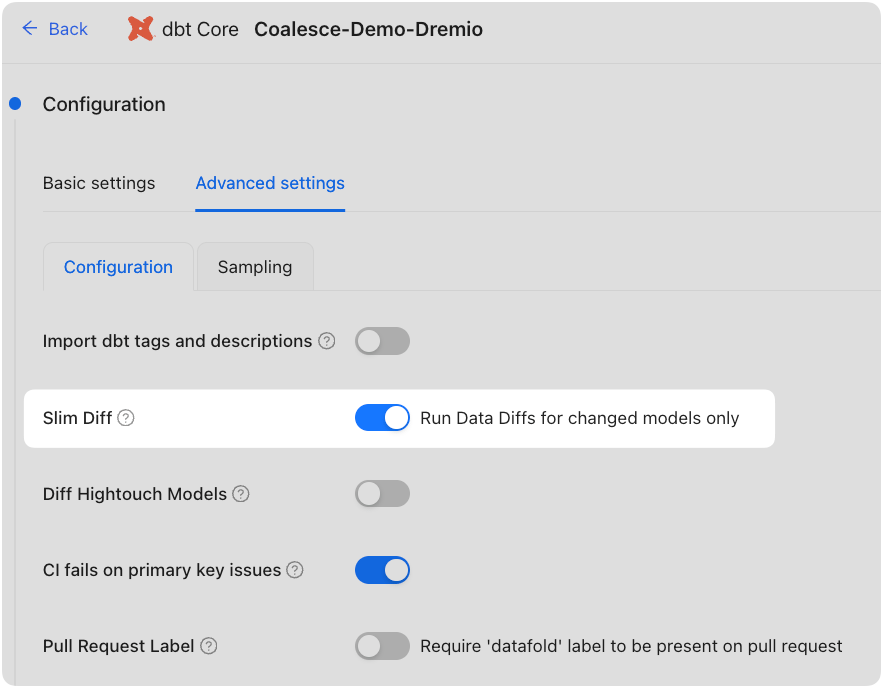Click CI fails on primary key issues label
Viewport: 883px width, 688px height.
click(x=162, y=570)
